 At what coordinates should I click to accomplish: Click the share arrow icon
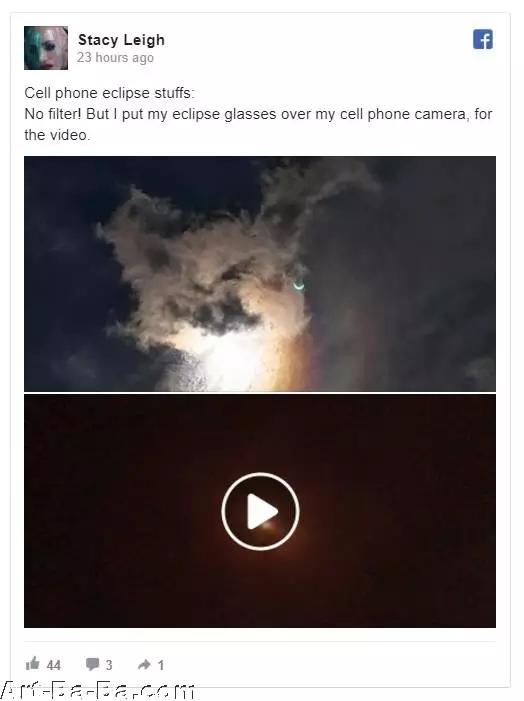tap(144, 664)
